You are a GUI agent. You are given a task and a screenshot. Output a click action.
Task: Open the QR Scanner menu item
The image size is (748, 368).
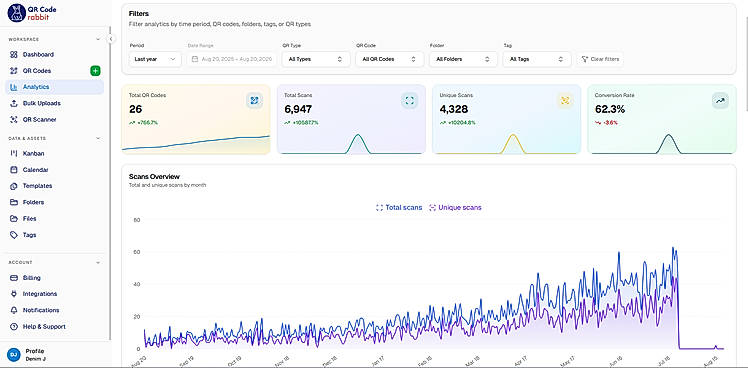click(54, 119)
